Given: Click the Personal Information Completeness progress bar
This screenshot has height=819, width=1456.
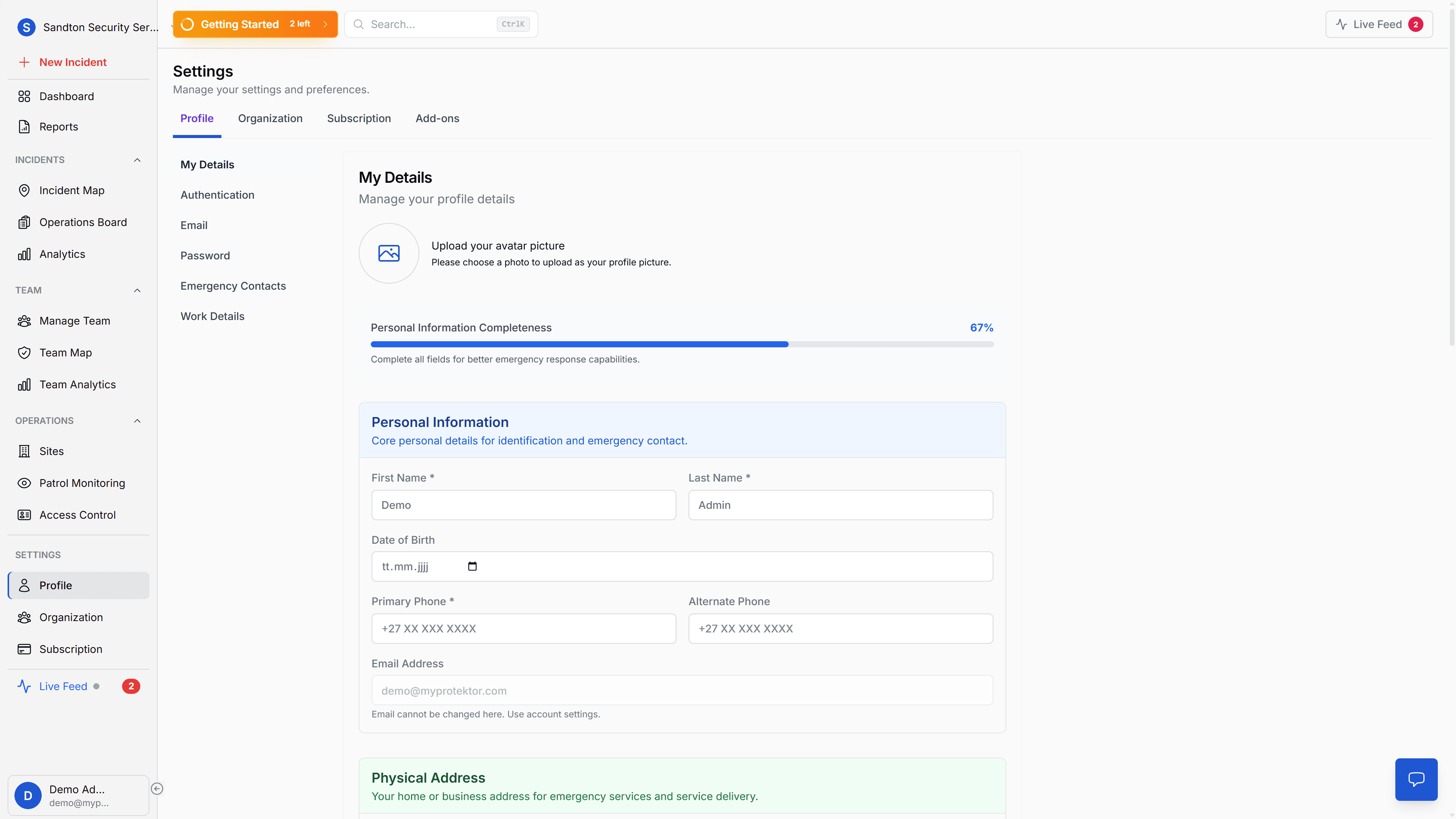Looking at the screenshot, I should click(x=682, y=344).
